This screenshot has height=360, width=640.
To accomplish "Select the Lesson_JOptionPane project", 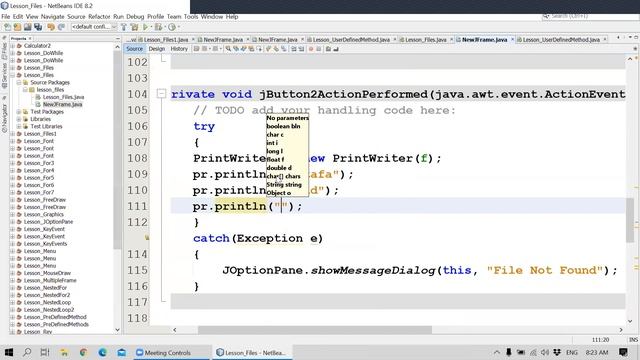I will [48, 222].
